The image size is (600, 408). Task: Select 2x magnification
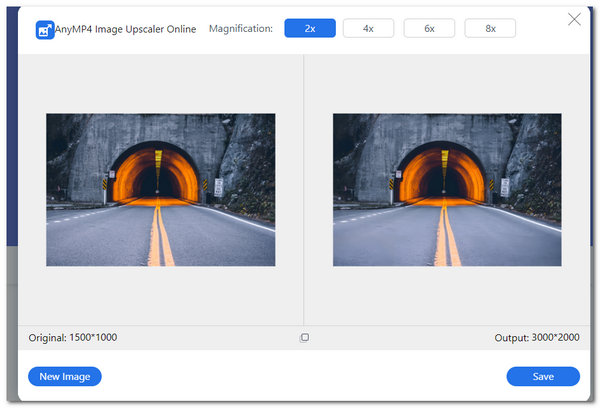click(x=309, y=28)
